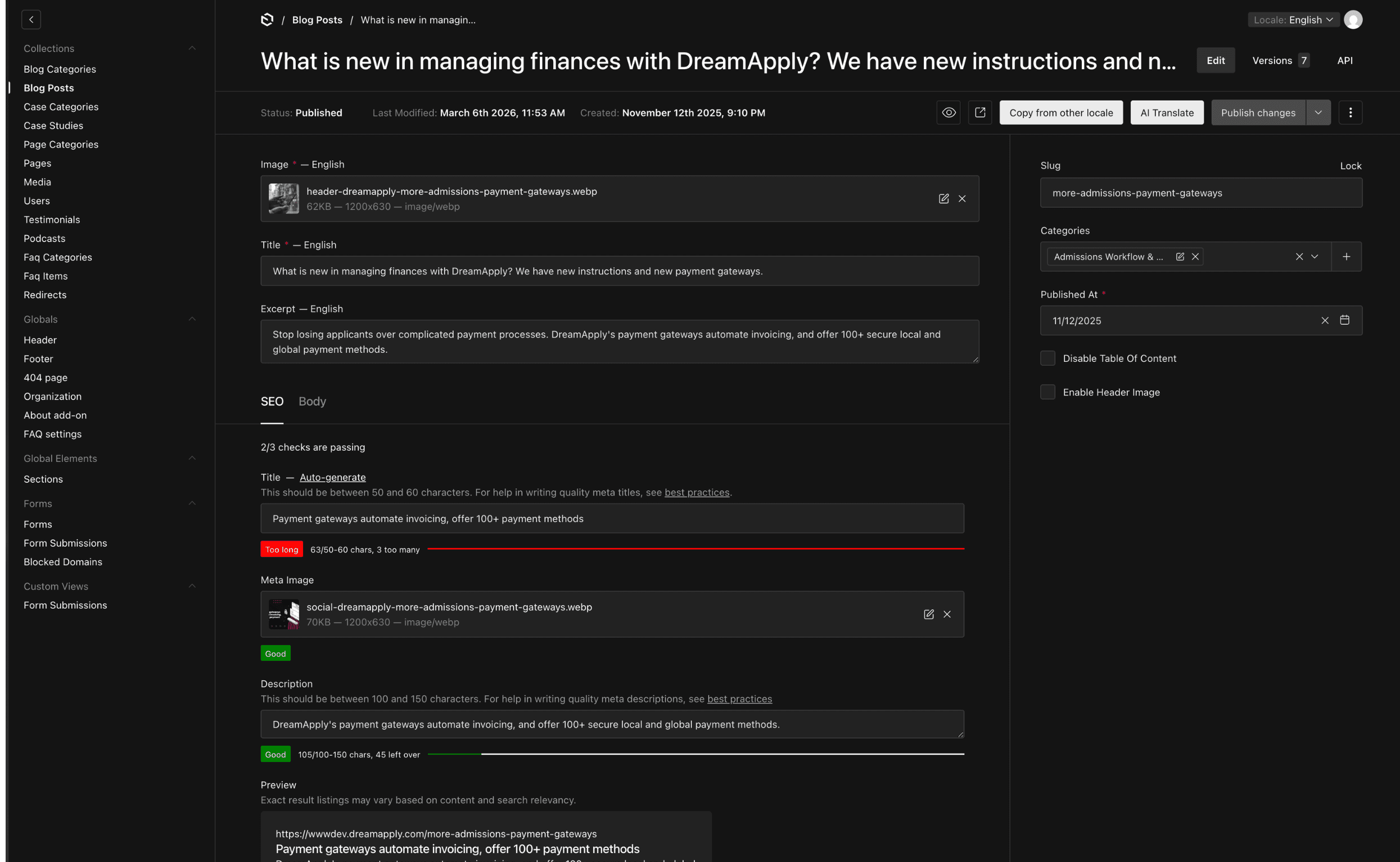Click the eye preview icon
This screenshot has height=862, width=1400.
[949, 112]
